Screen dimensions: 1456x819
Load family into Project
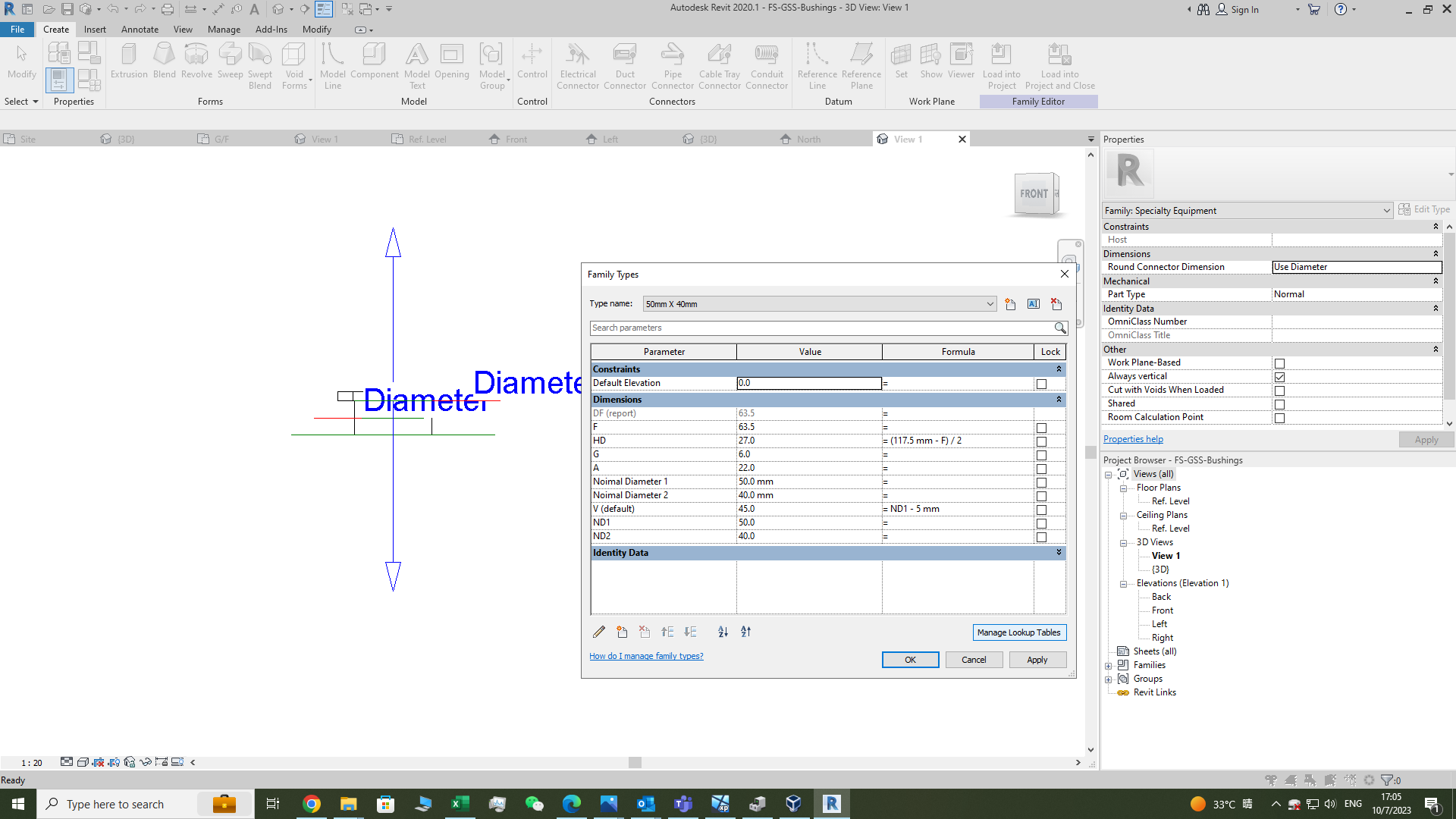tap(1002, 64)
